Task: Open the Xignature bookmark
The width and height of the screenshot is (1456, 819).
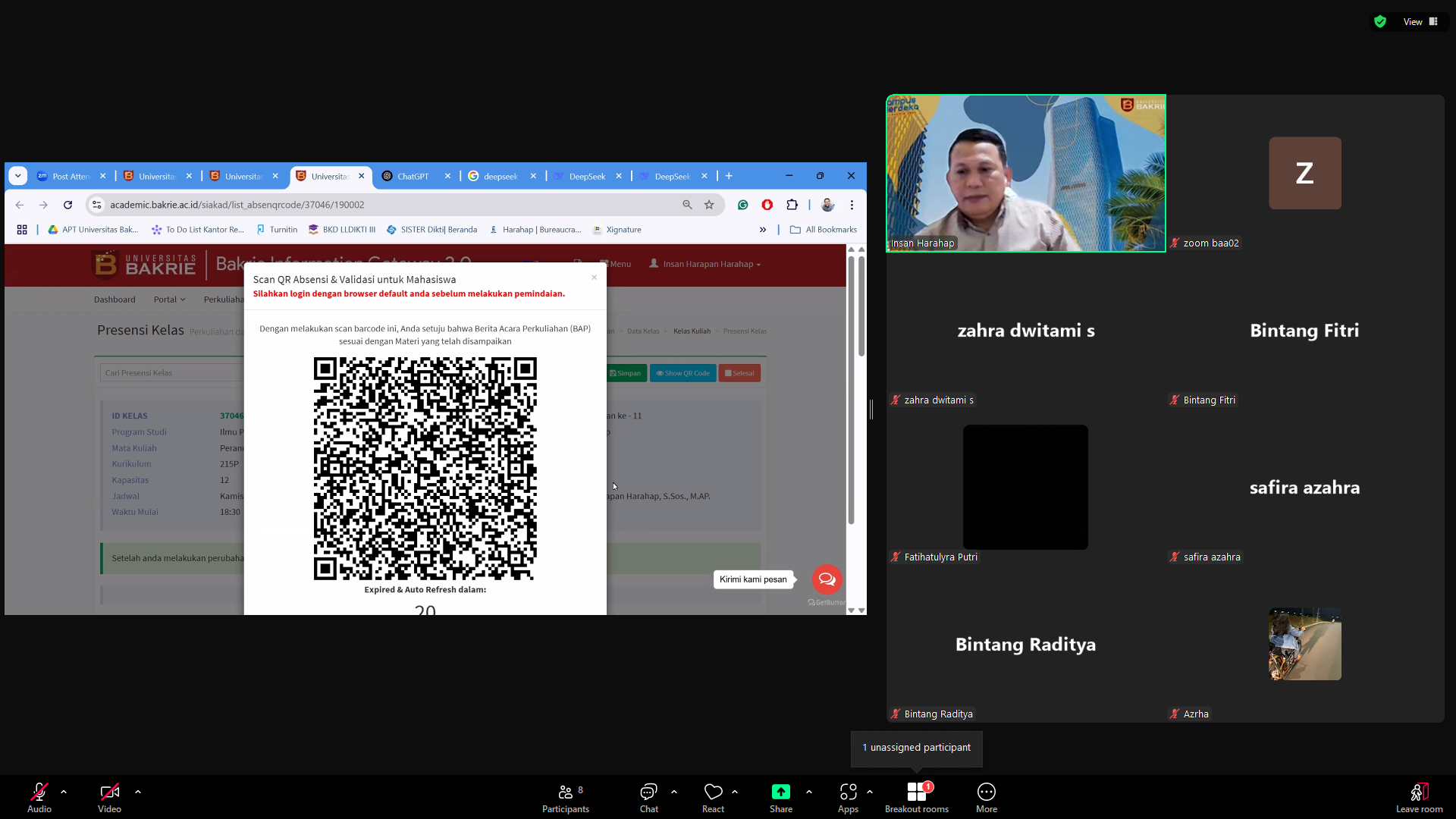Action: coord(617,230)
